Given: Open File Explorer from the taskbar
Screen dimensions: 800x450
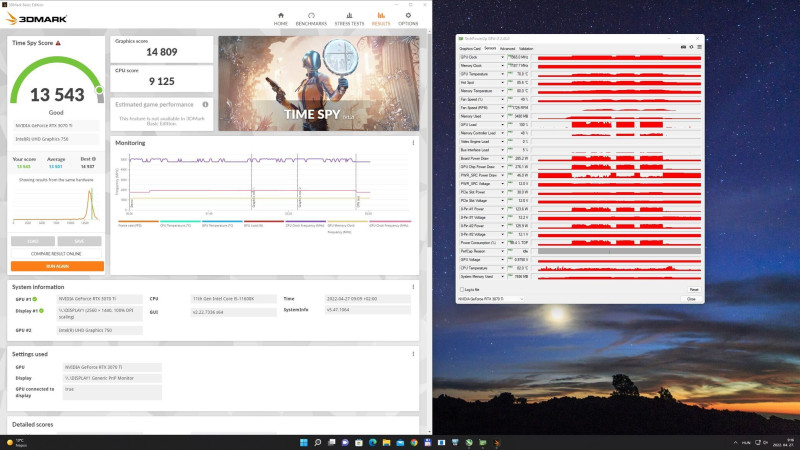Looking at the screenshot, I should 386,442.
